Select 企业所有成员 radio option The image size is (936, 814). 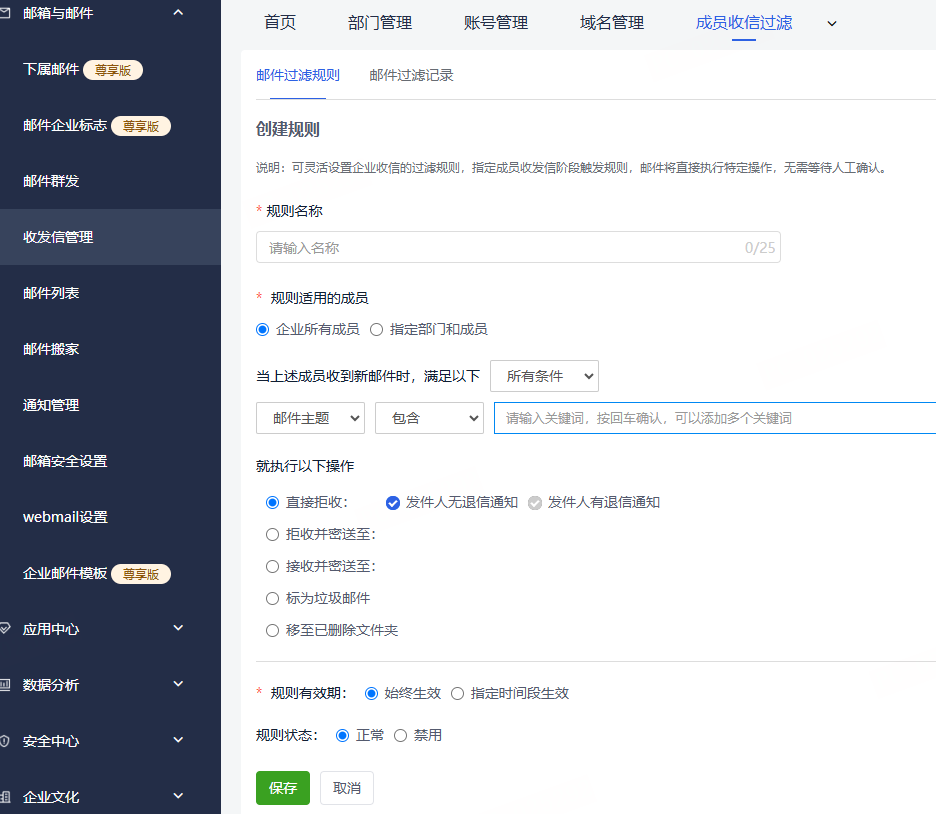coord(263,329)
